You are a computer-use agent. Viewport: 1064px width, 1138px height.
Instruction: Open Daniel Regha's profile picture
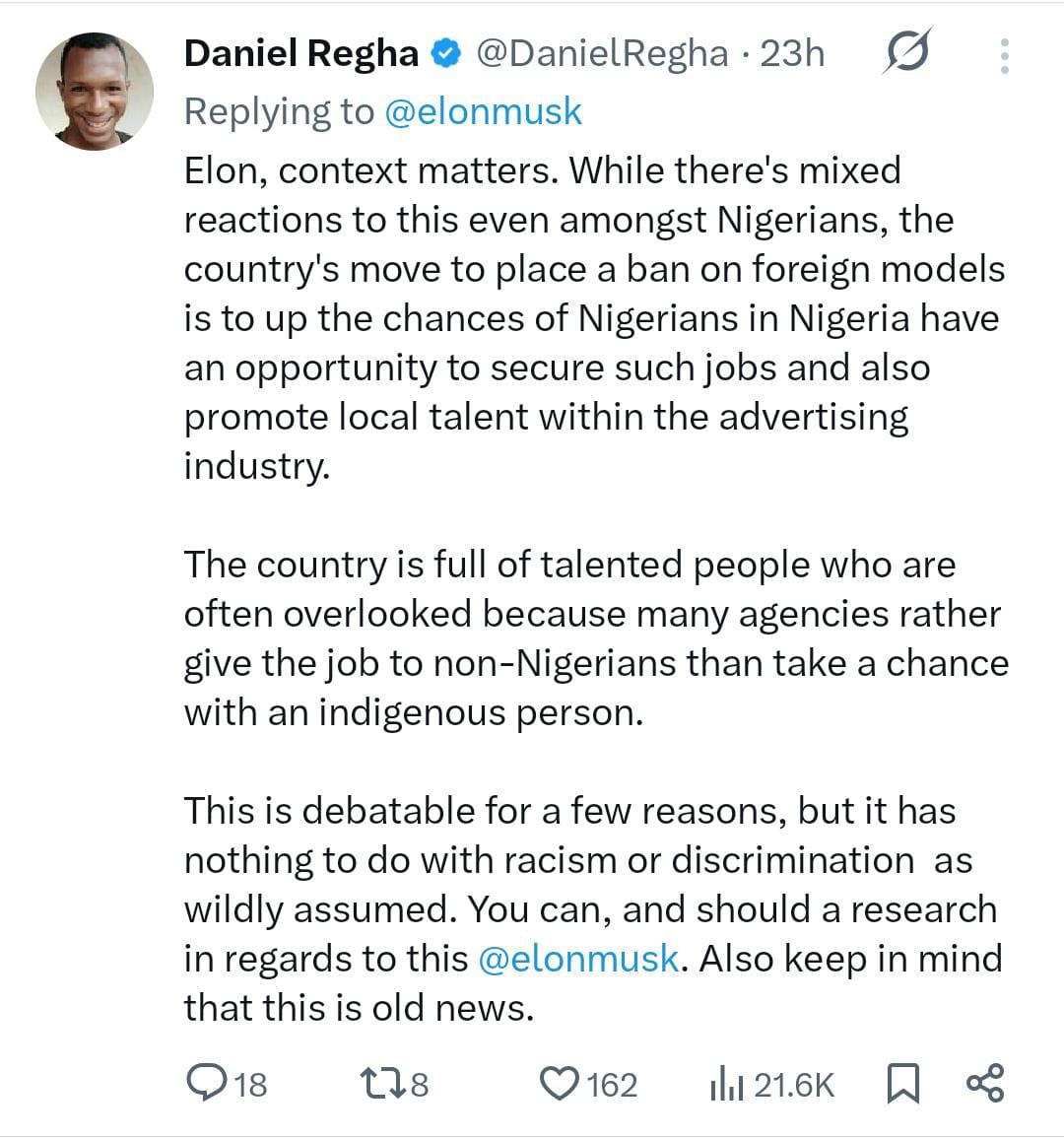(95, 91)
